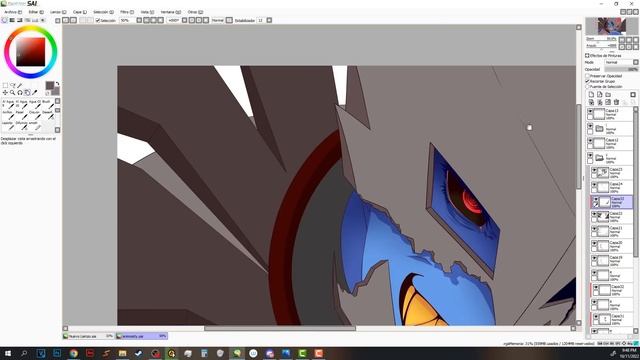Open the Editar menu
The width and height of the screenshot is (640, 360).
[x=36, y=12]
